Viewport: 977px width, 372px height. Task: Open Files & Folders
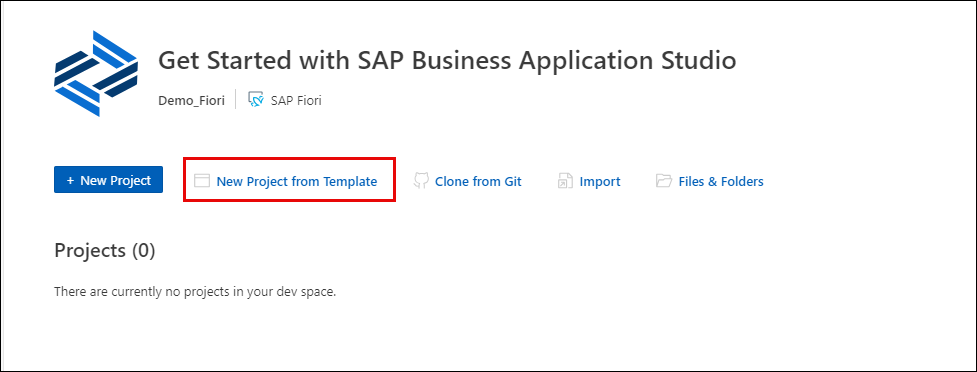click(x=721, y=182)
